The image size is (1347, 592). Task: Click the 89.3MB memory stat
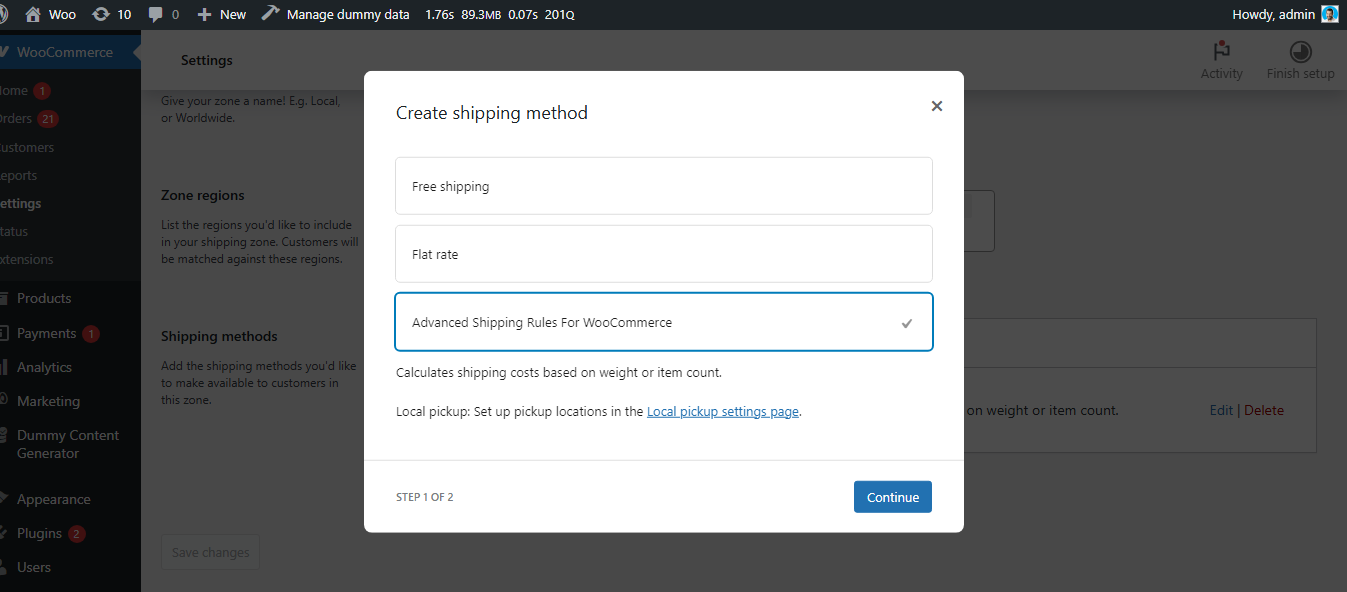coord(481,15)
